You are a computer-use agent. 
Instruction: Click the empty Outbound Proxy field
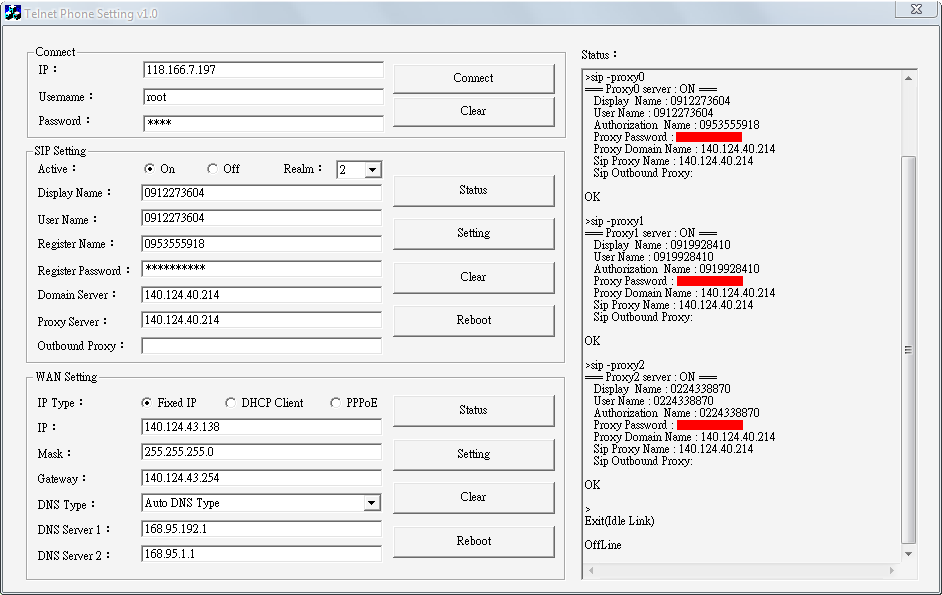click(261, 346)
